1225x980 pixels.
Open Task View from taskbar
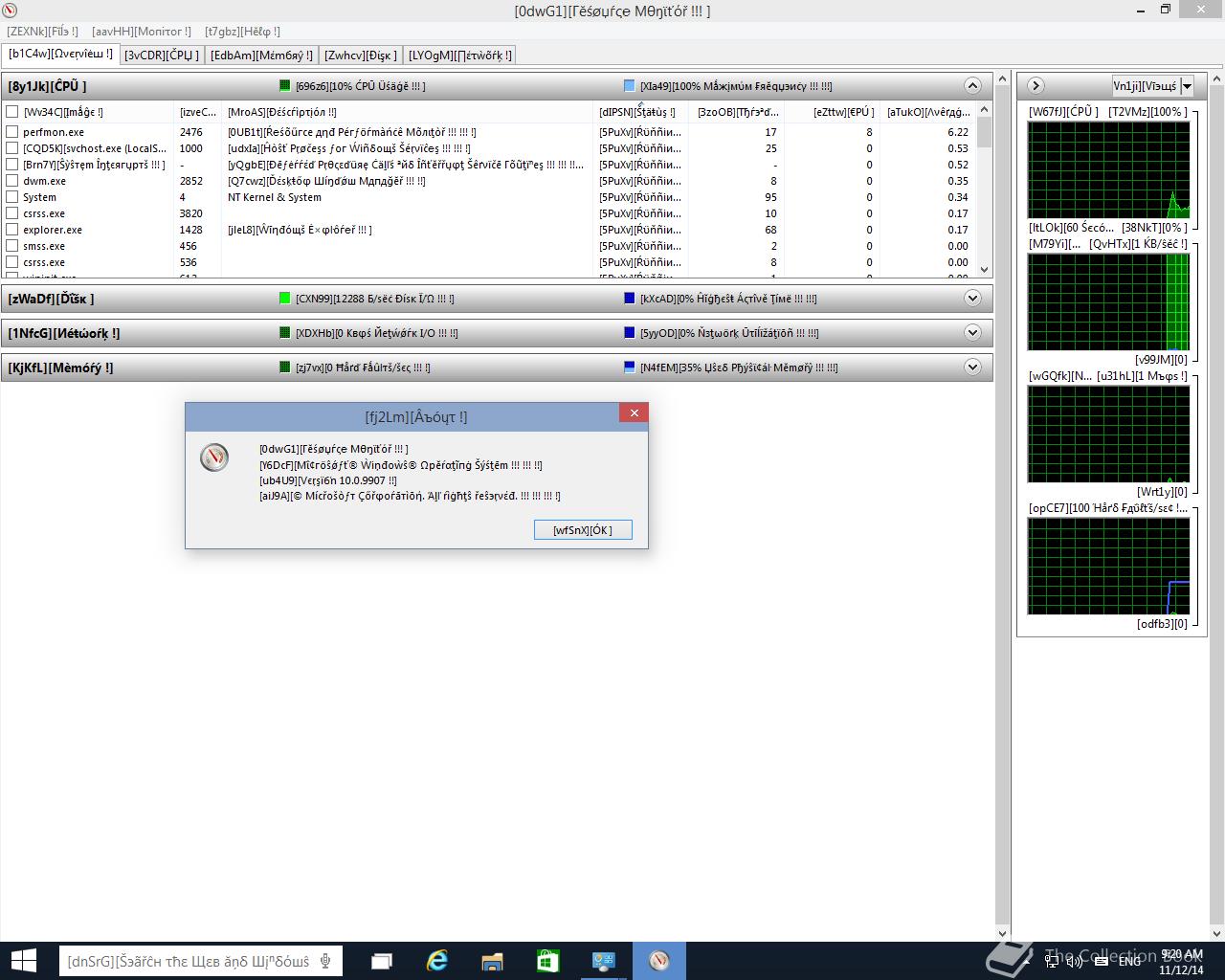[382, 961]
